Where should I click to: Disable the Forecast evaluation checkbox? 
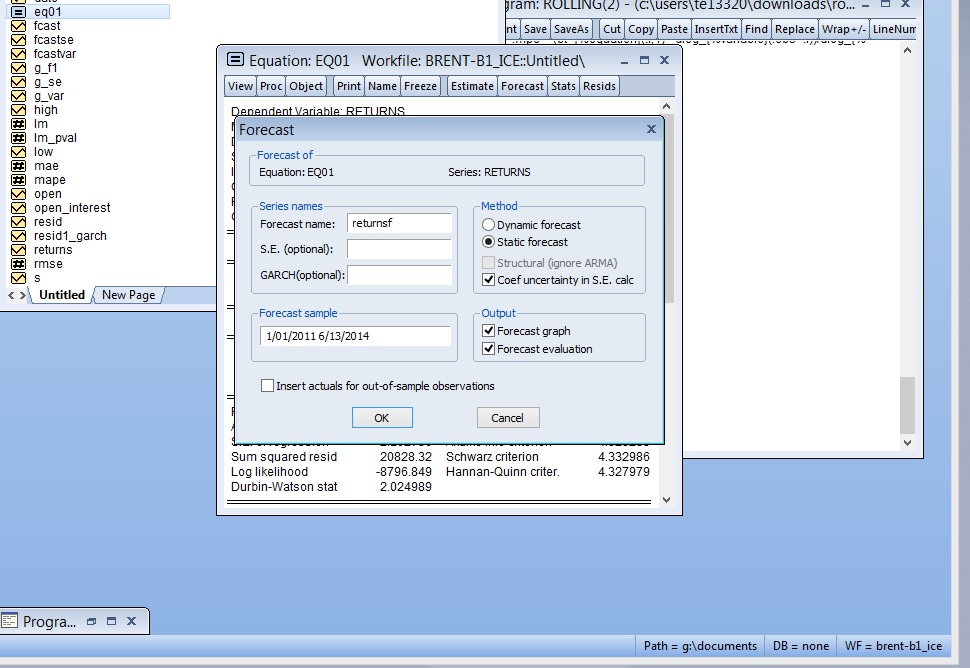pos(489,349)
